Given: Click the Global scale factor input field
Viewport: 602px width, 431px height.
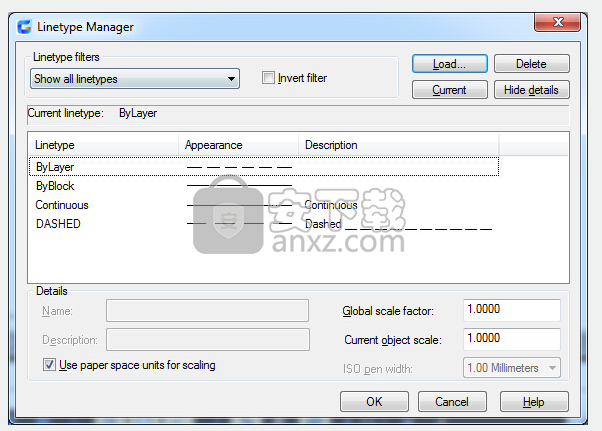Looking at the screenshot, I should click(512, 310).
